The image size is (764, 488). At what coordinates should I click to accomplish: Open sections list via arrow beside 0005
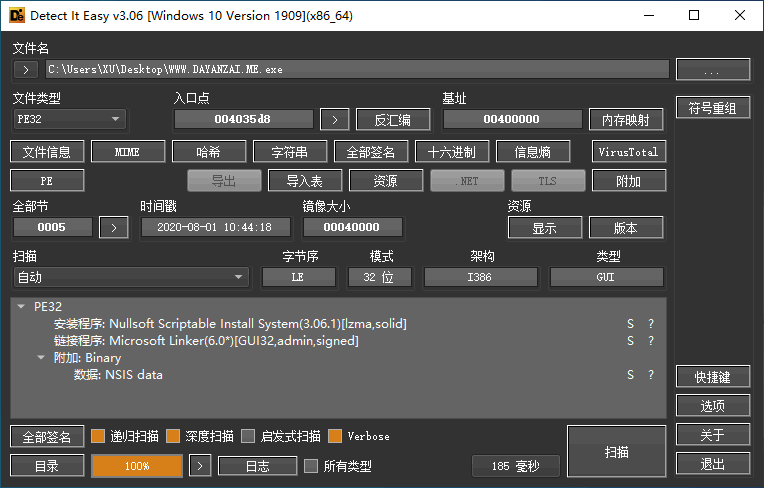pos(114,227)
